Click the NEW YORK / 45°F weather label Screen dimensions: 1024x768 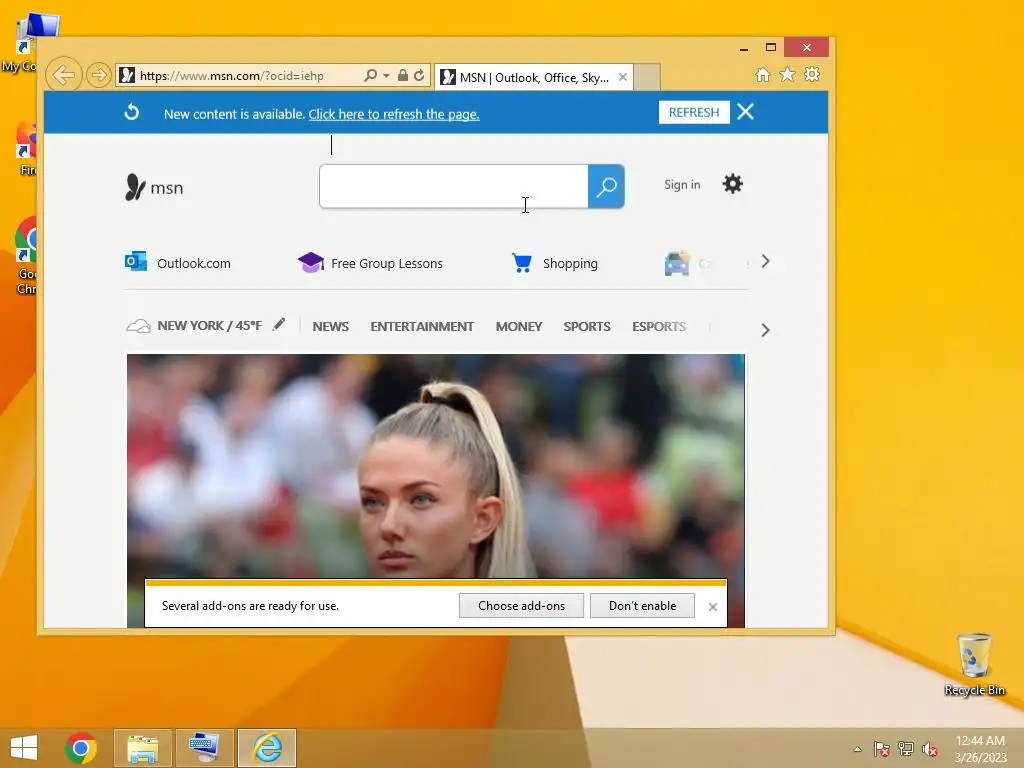[x=209, y=325]
